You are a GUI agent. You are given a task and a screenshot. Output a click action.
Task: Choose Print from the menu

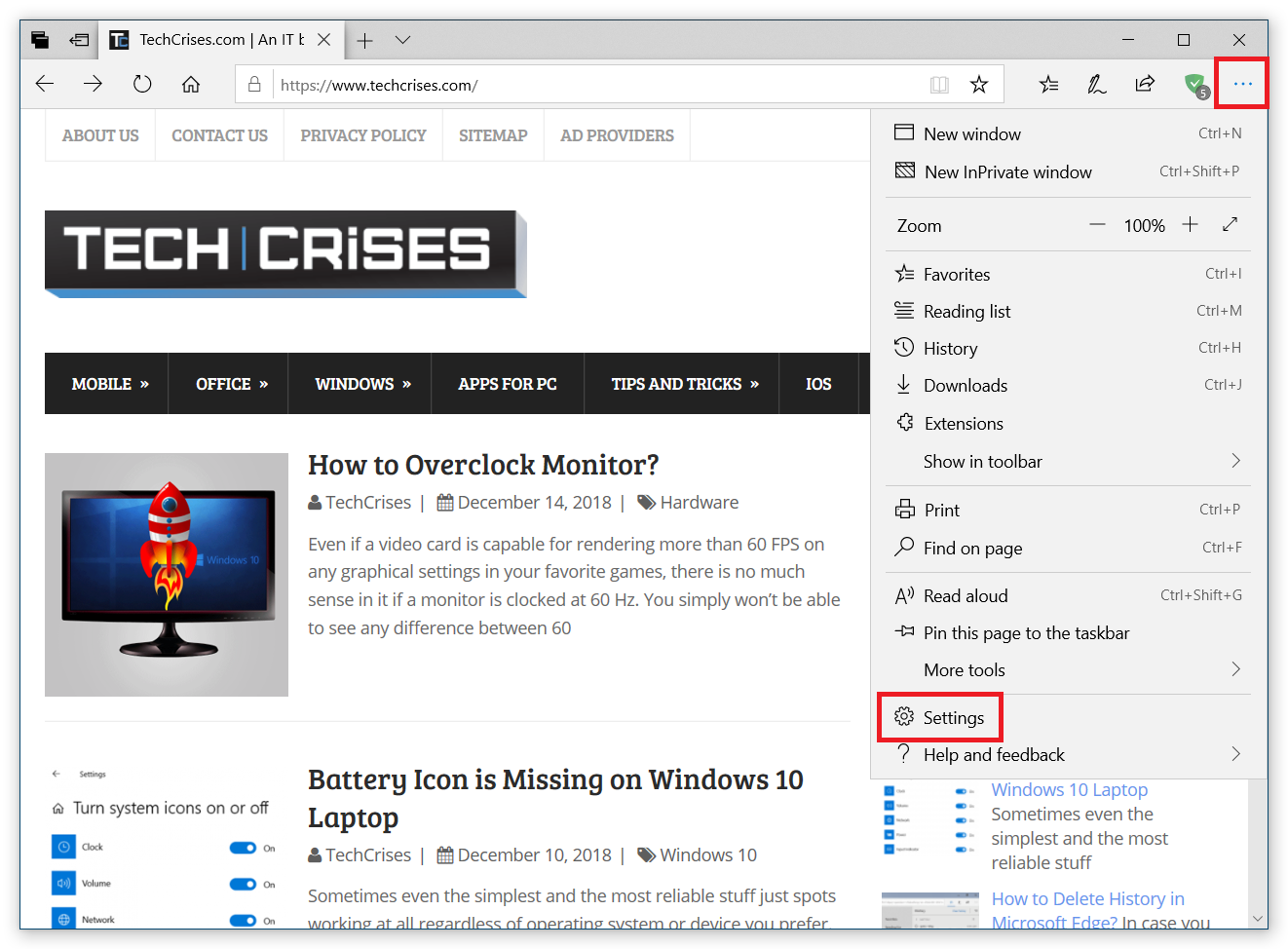1068,510
